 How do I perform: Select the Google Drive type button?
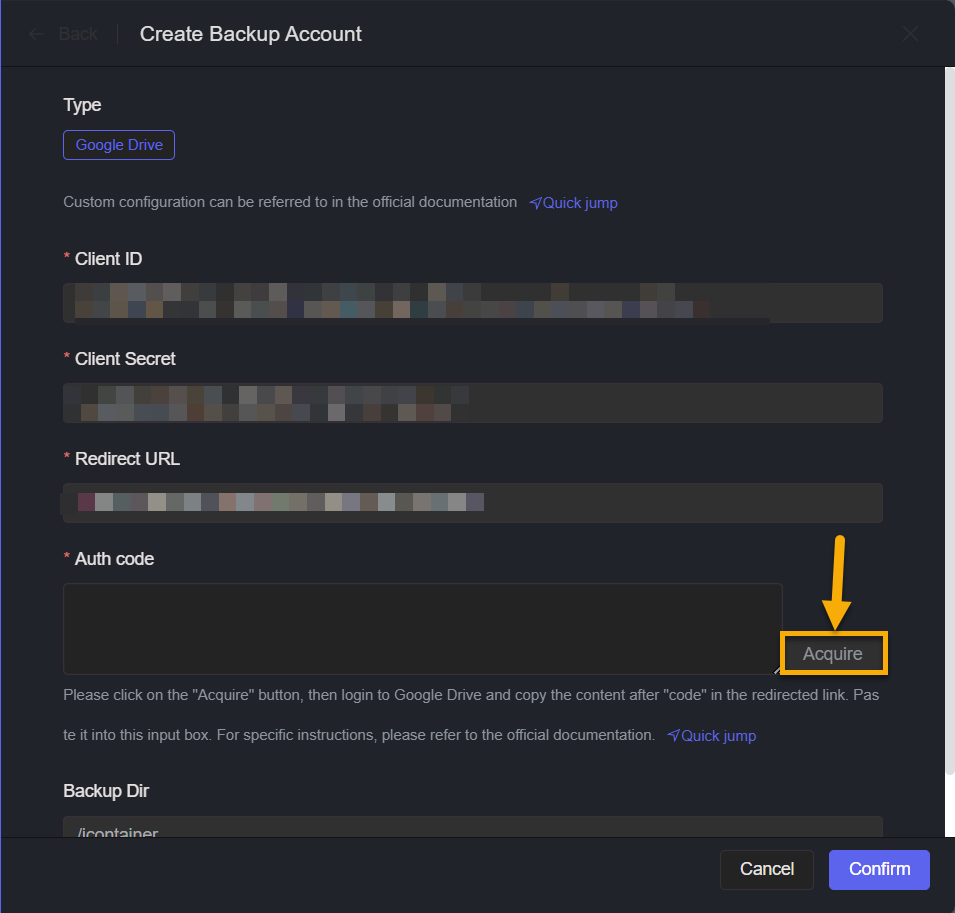tap(119, 145)
